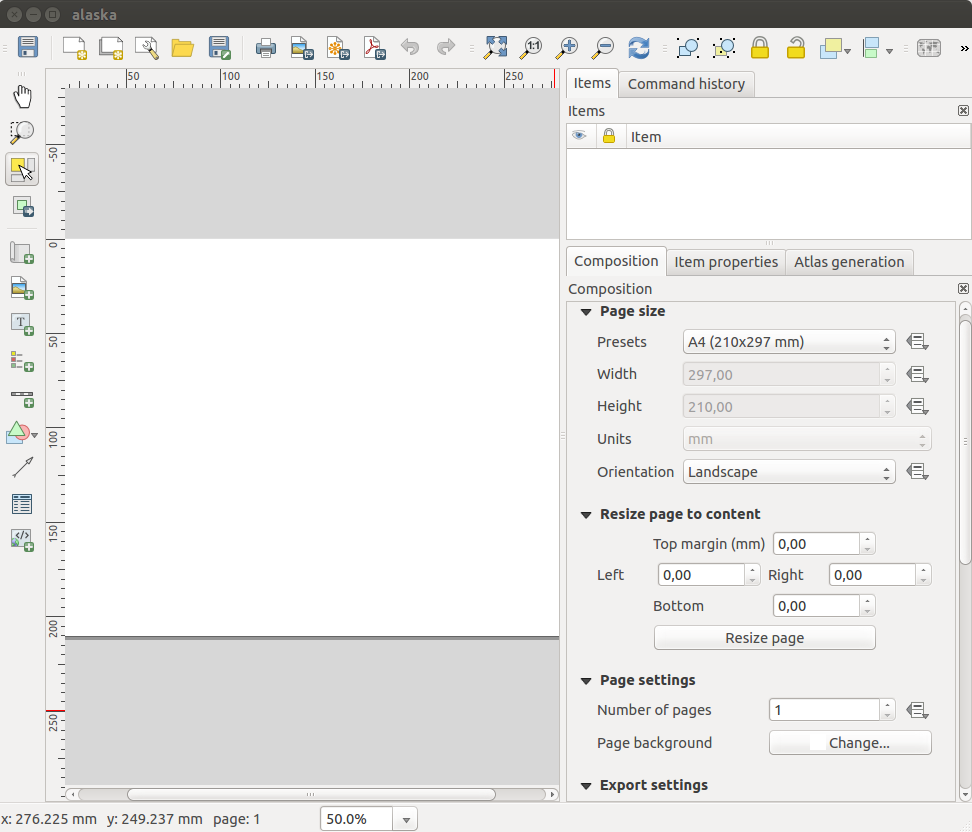Click the Add new map tool
This screenshot has width=972, height=832.
point(22,253)
